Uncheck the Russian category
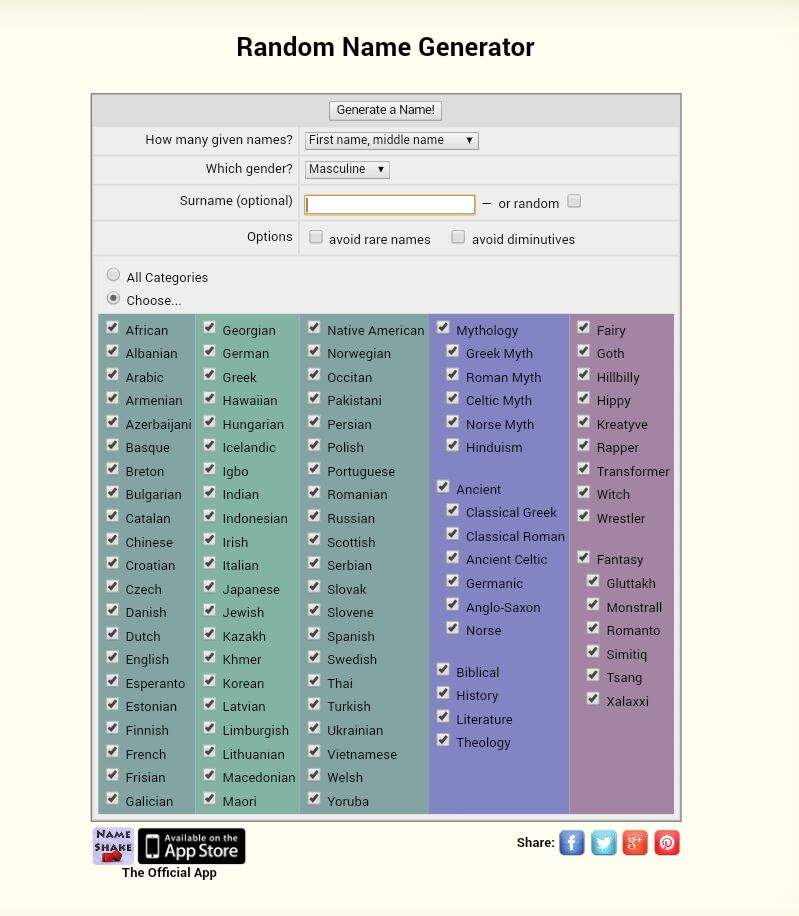 (x=314, y=516)
